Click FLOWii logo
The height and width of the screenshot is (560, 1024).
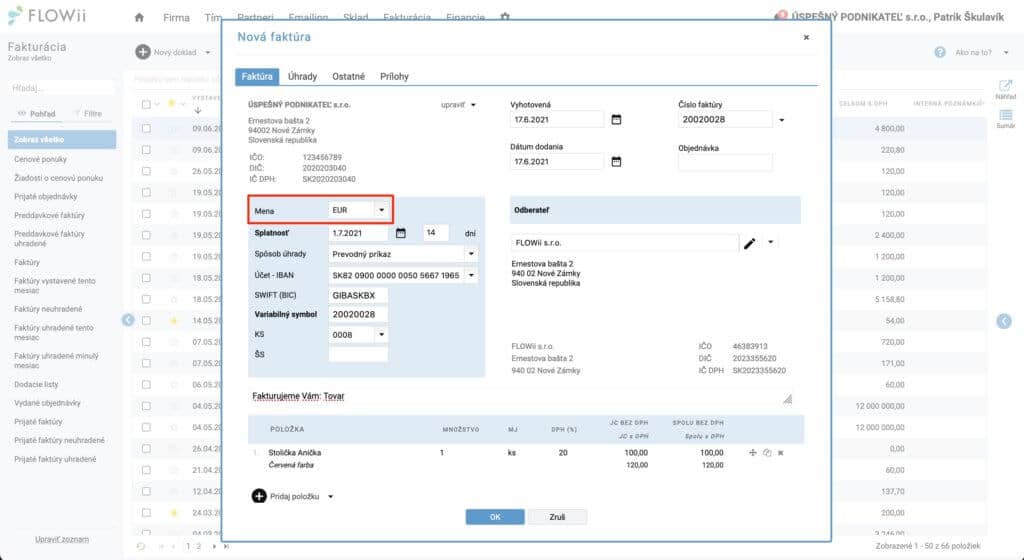[x=47, y=16]
